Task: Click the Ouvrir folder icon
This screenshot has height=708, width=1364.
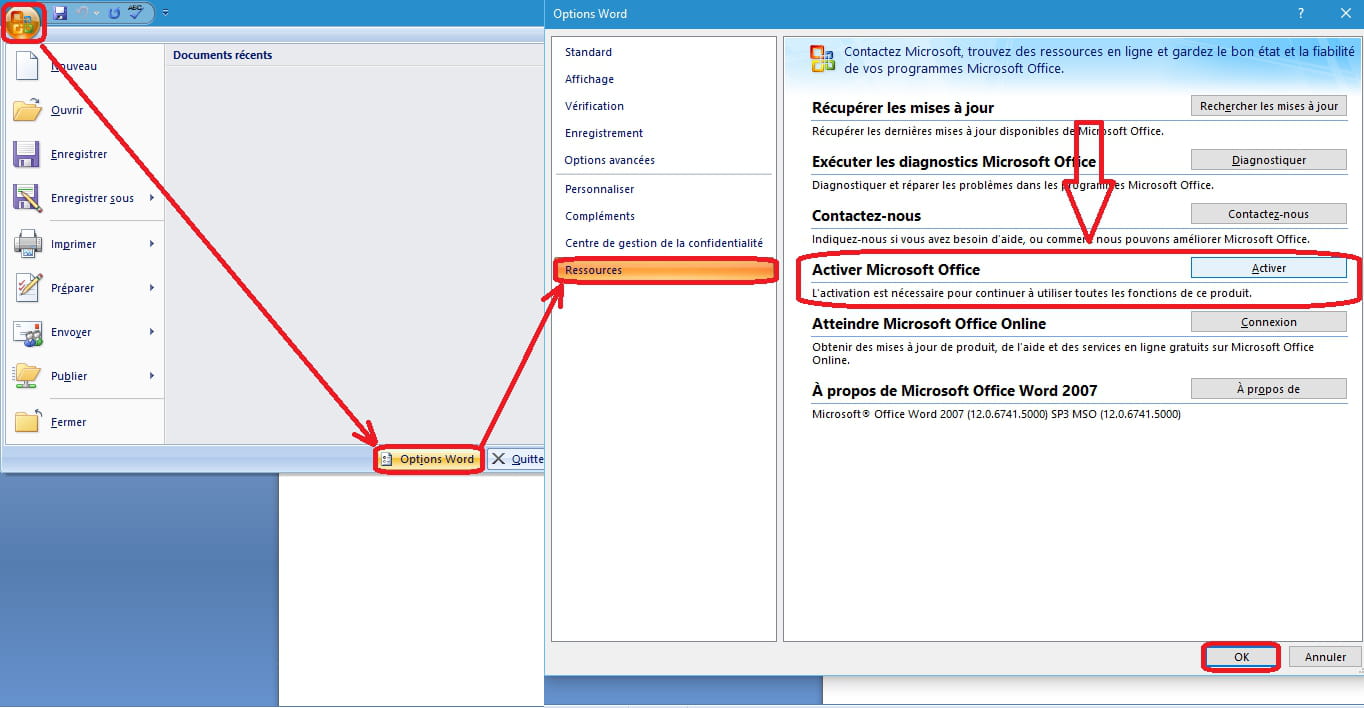Action: (27, 110)
